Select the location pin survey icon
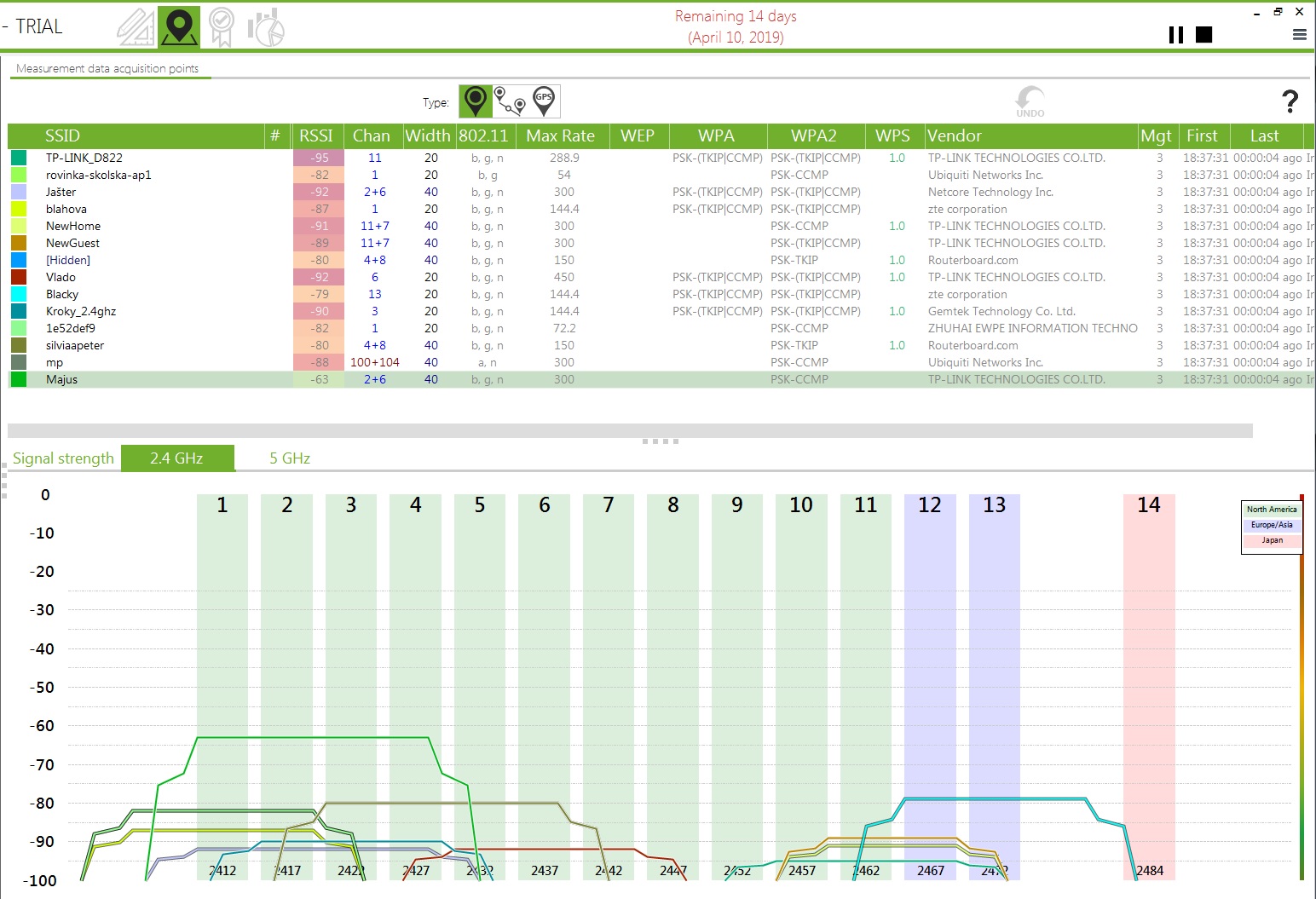 (x=179, y=27)
